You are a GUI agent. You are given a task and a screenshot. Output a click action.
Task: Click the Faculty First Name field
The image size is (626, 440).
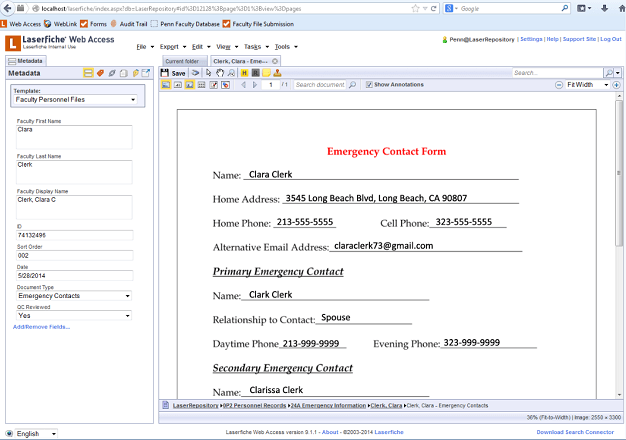74,137
